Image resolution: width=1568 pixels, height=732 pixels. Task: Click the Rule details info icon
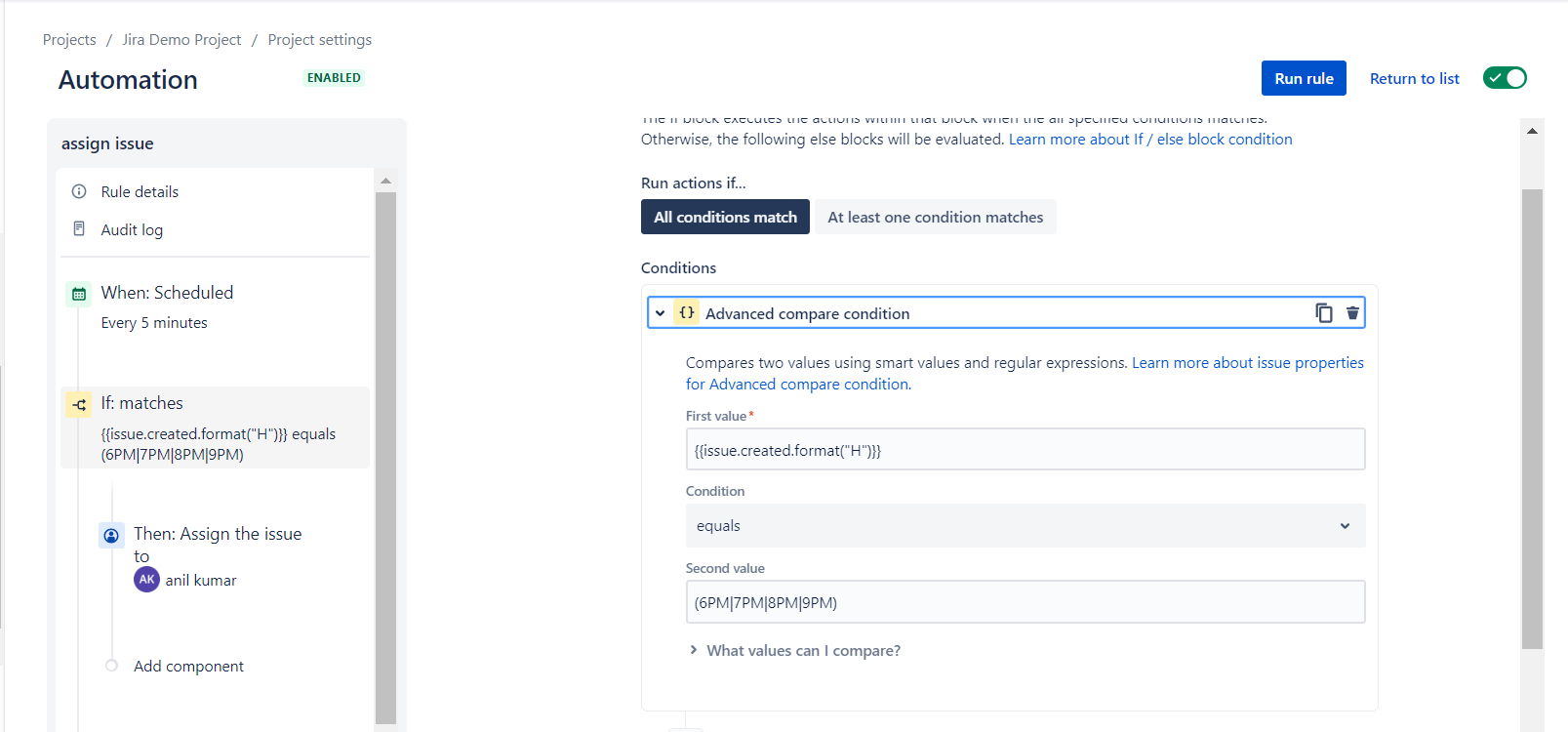(79, 191)
